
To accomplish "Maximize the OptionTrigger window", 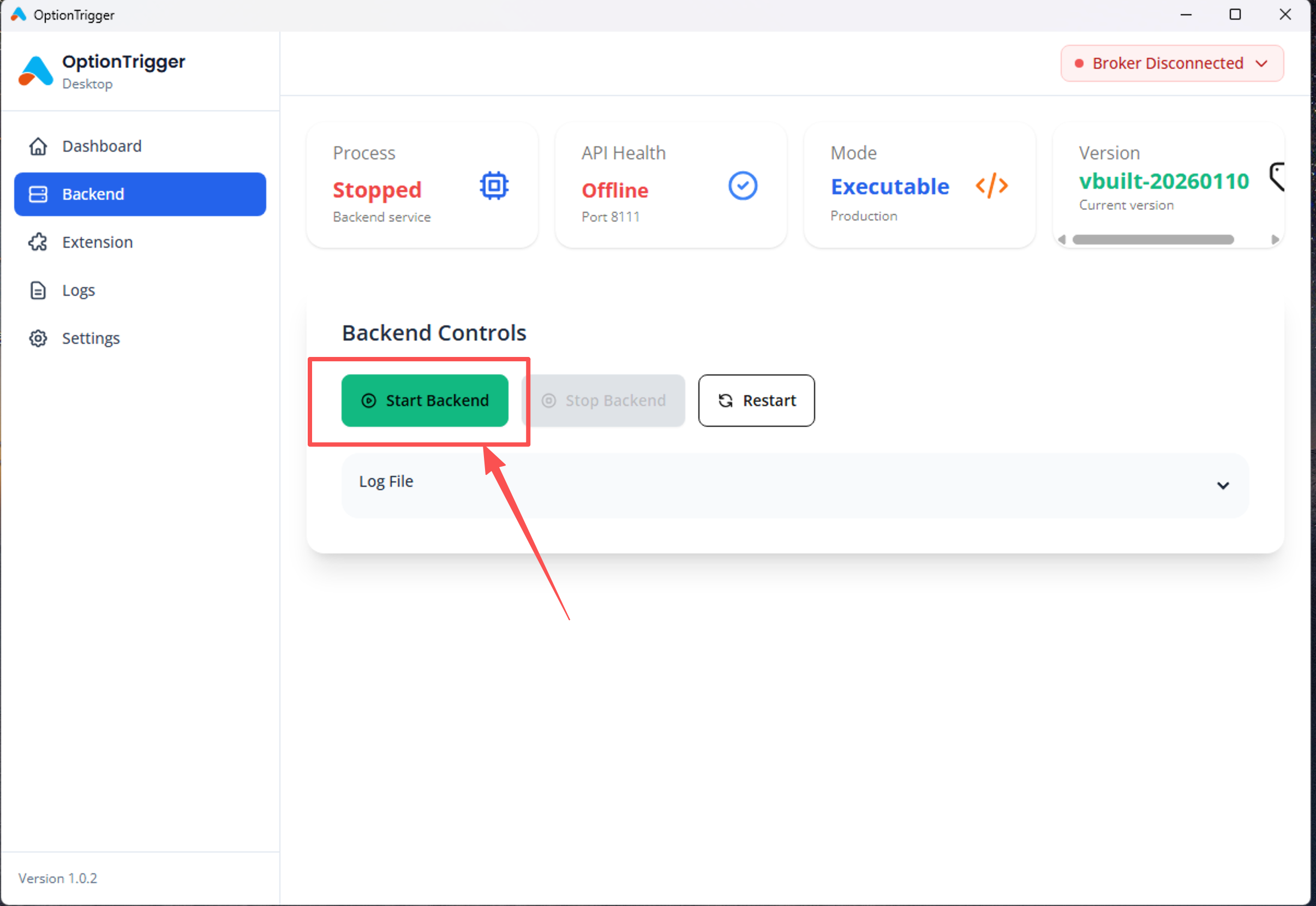I will [1235, 15].
